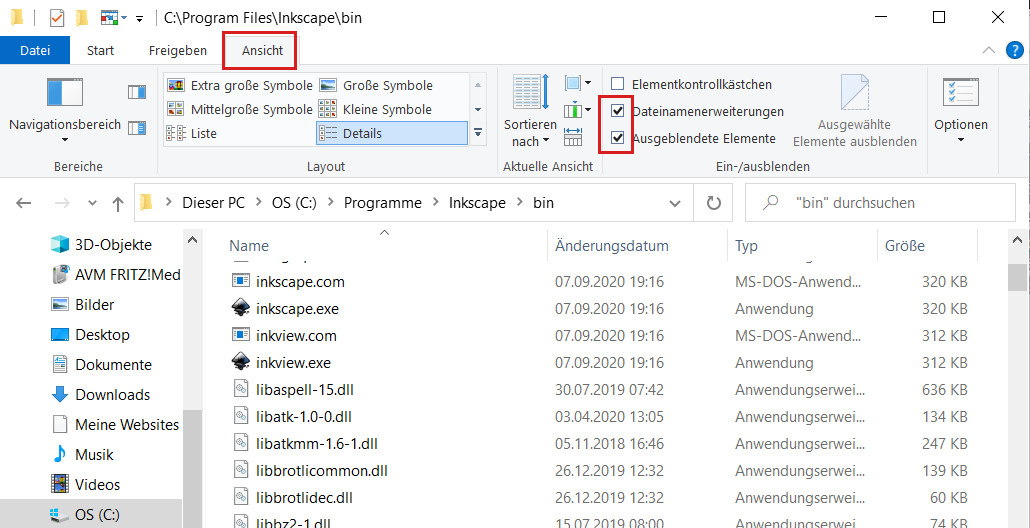Go up one folder level
1030x528 pixels.
click(x=118, y=203)
